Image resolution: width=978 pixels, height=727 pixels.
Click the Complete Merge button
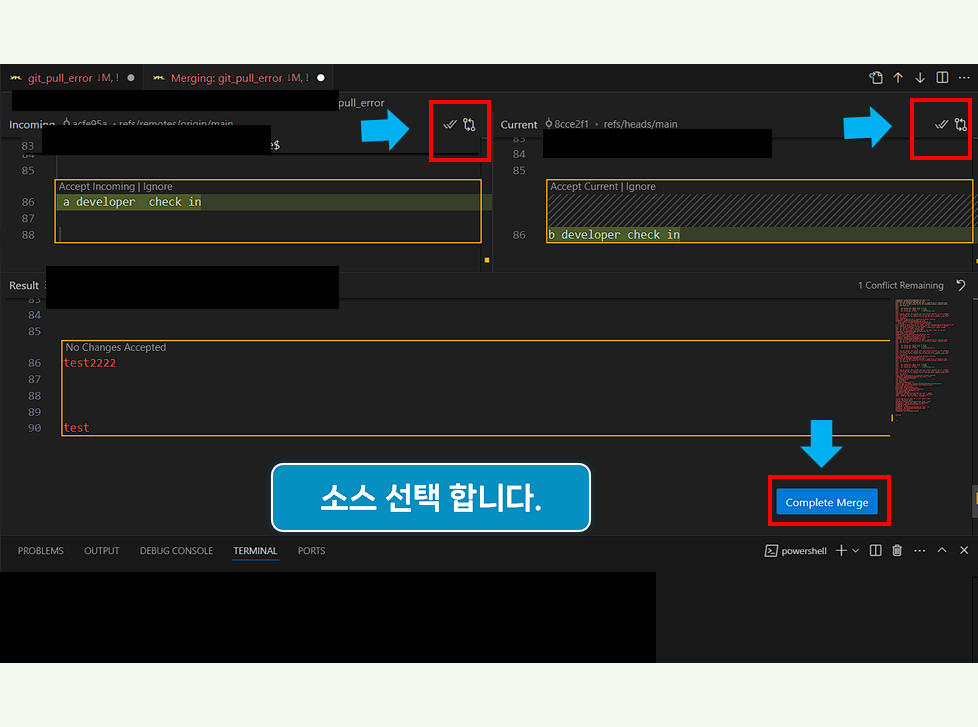(827, 501)
